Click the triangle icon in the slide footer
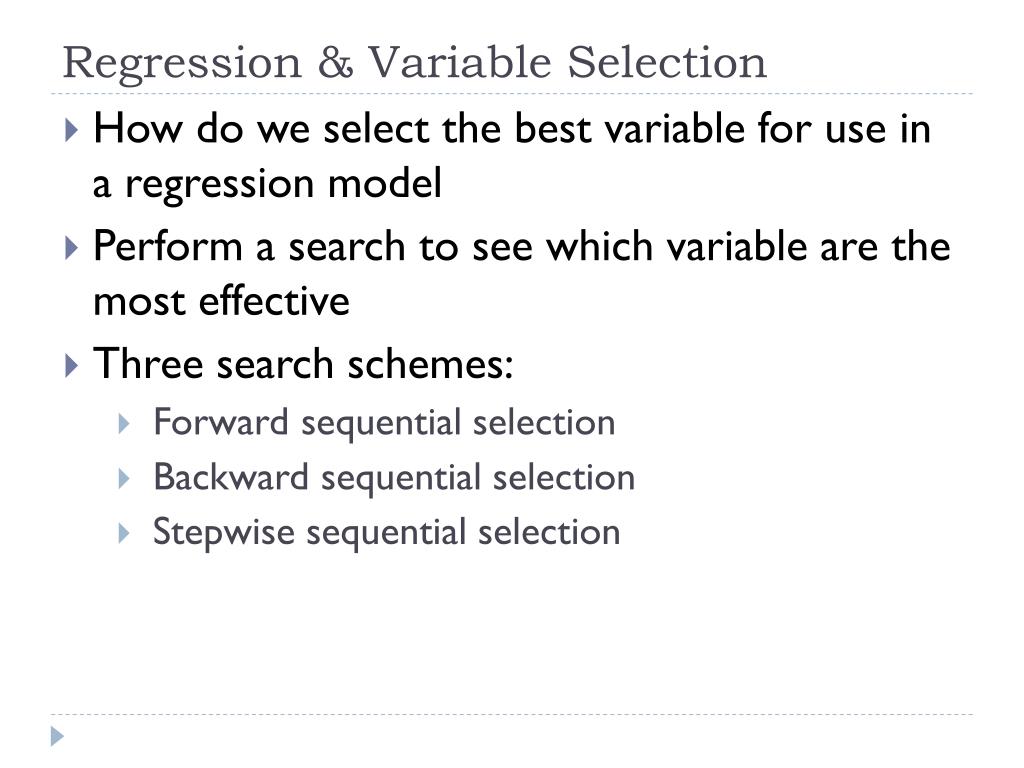Viewport: 1024px width, 768px height. click(57, 737)
